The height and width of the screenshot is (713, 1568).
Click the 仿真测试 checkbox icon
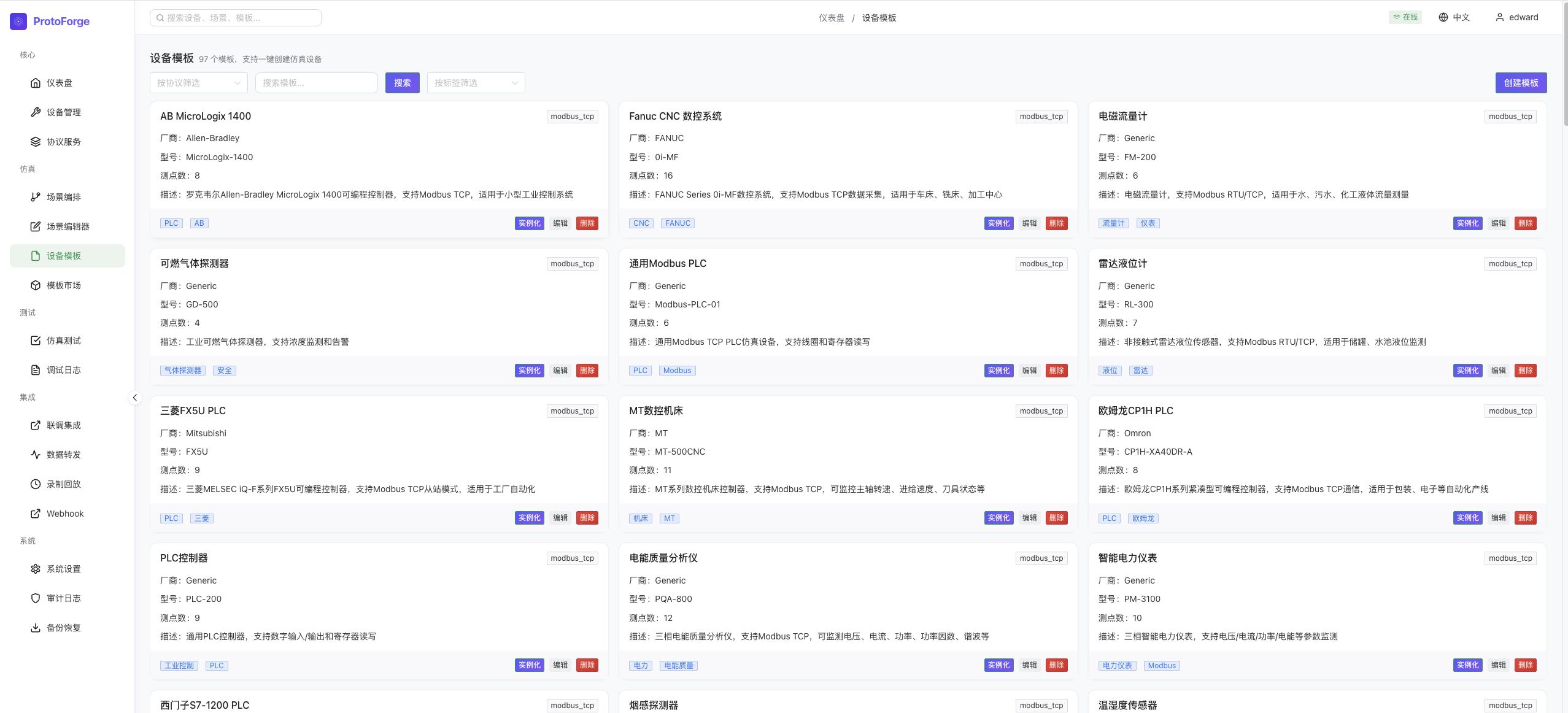(36, 341)
